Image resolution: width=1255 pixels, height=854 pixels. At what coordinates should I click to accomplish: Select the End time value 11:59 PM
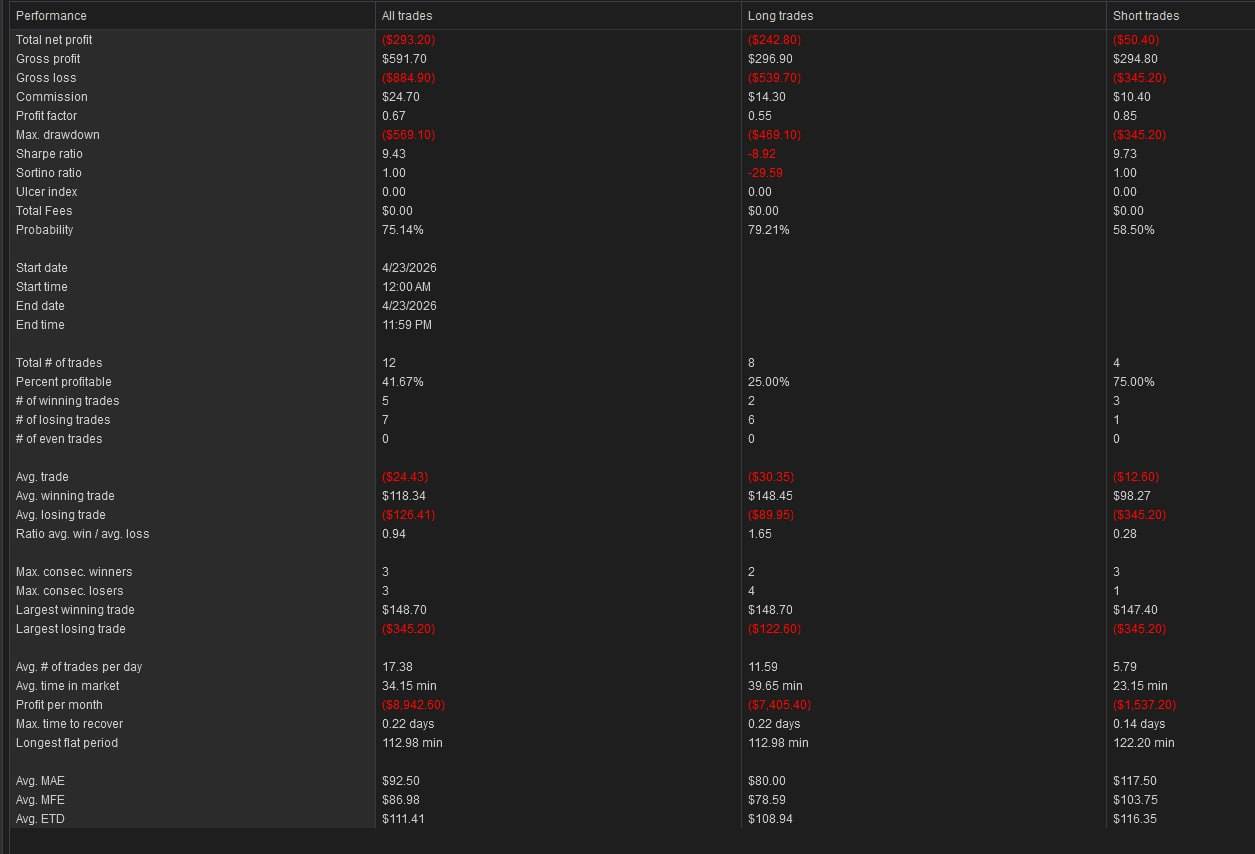point(406,325)
